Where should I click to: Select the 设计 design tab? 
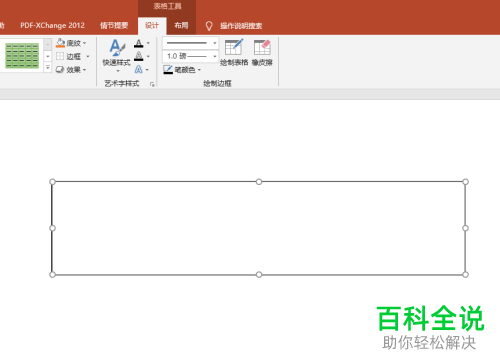click(x=152, y=25)
